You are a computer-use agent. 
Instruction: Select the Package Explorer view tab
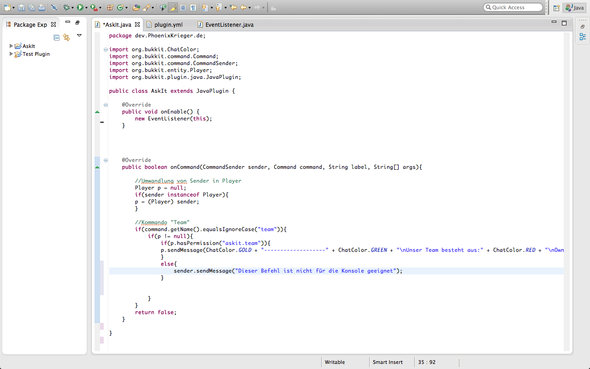tap(30, 24)
